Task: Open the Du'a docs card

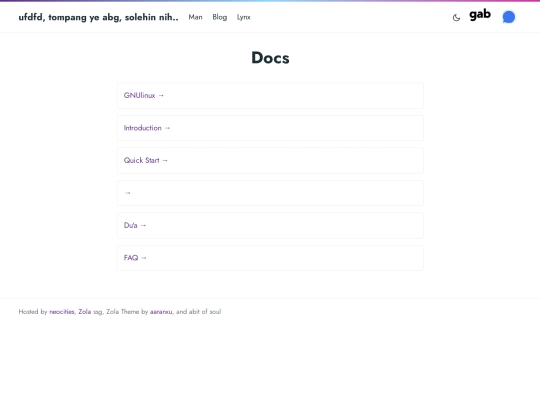Action: [x=270, y=225]
